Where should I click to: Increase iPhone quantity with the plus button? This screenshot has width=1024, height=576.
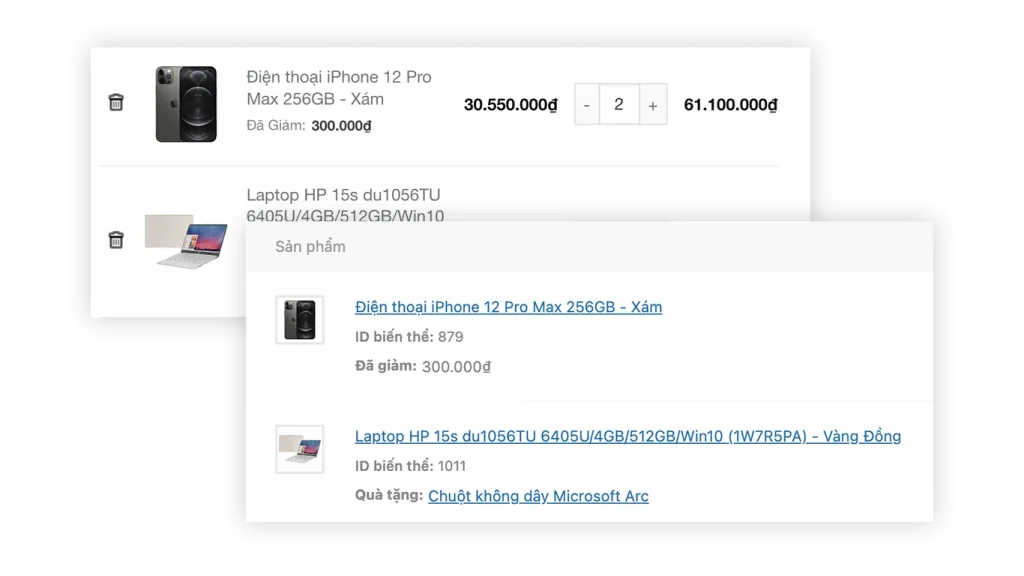coord(653,105)
